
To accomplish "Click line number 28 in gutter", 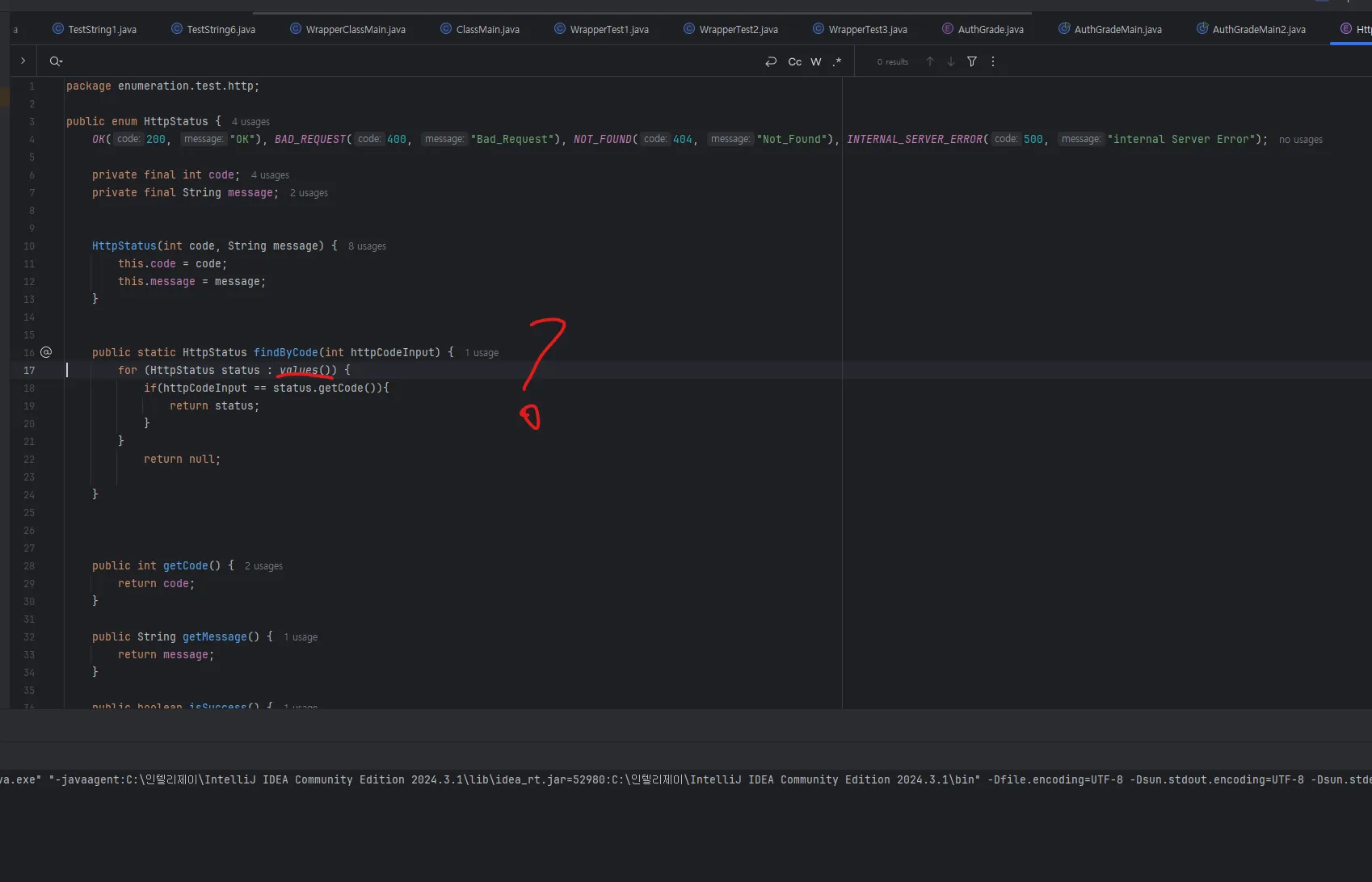I will point(29,566).
